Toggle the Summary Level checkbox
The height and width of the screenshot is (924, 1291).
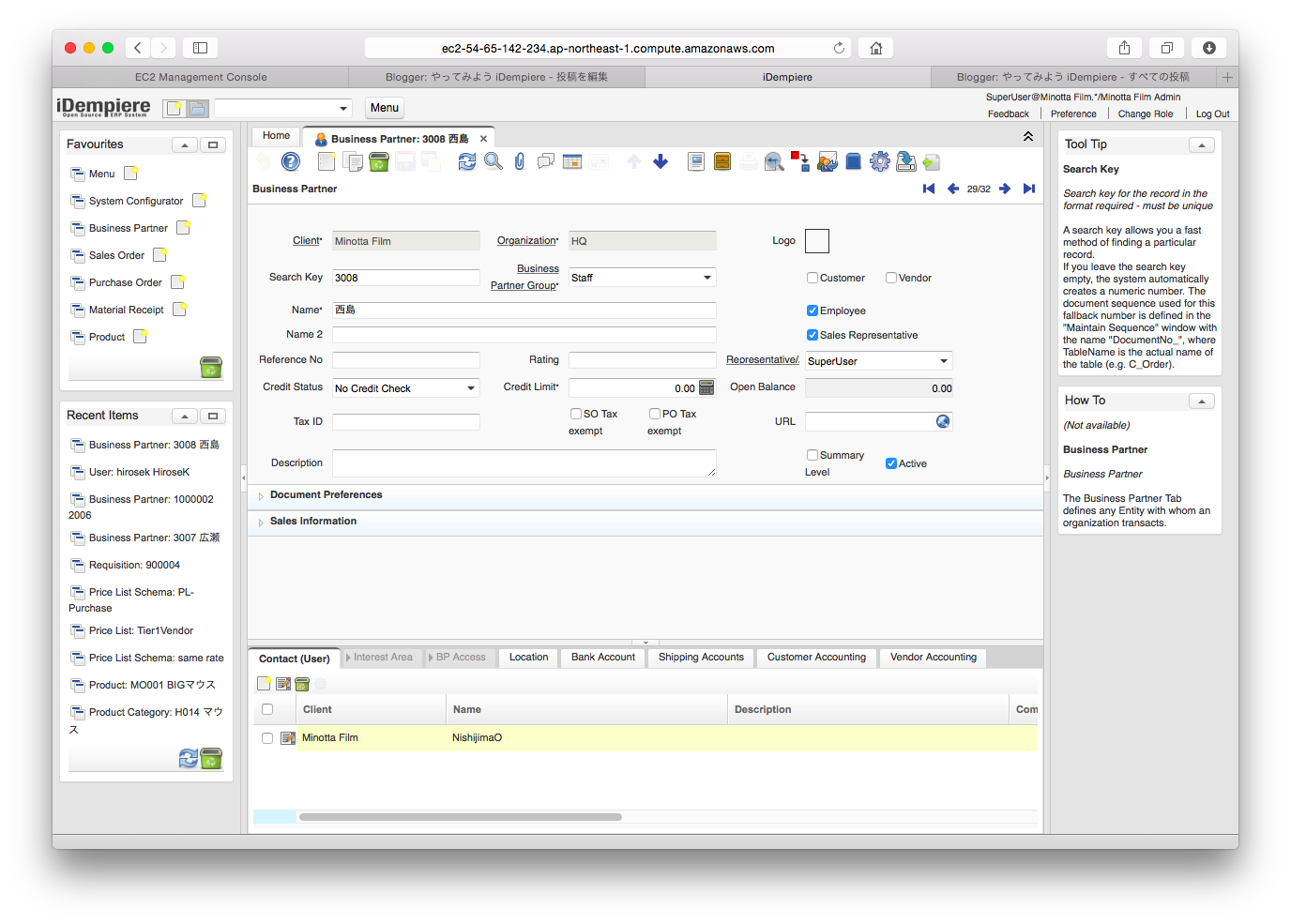click(x=813, y=455)
